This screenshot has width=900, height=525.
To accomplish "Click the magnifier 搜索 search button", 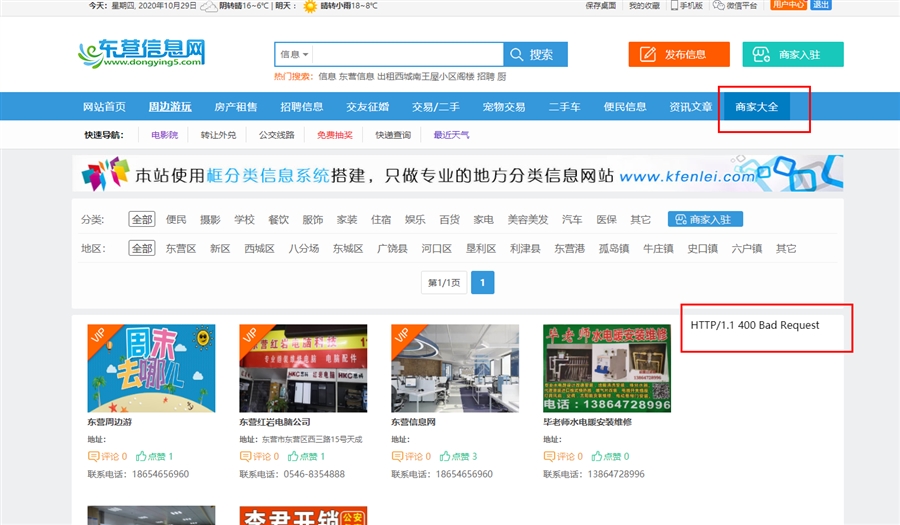I will (536, 54).
